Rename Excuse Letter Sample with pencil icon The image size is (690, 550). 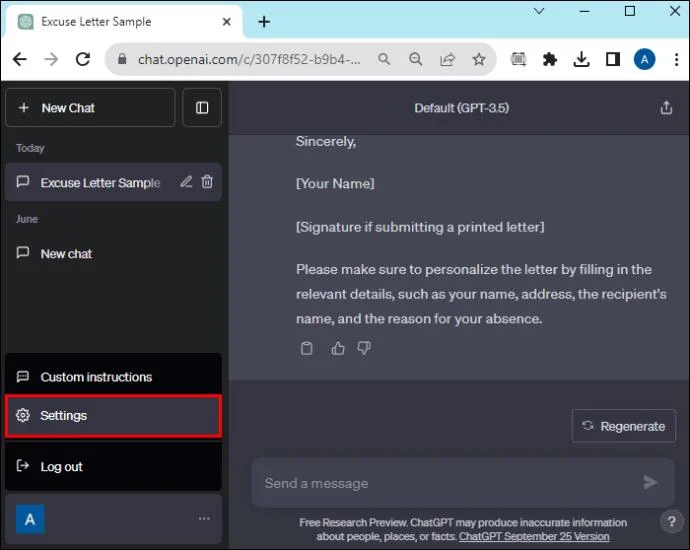(x=186, y=182)
